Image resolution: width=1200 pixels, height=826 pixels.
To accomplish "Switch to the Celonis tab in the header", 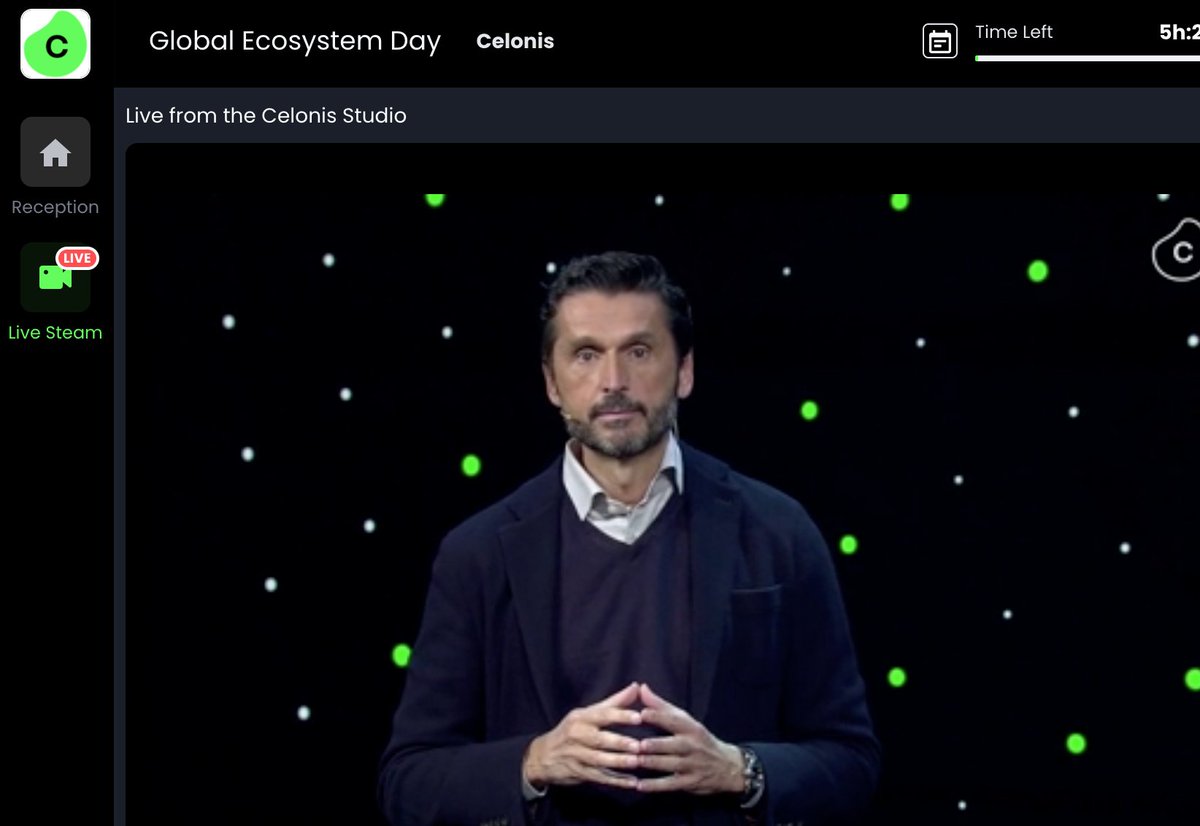I will 515,41.
